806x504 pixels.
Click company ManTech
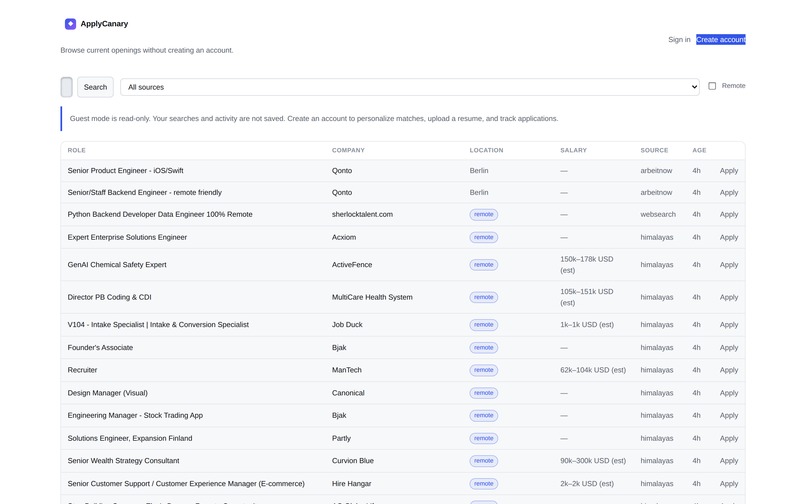[x=346, y=370]
